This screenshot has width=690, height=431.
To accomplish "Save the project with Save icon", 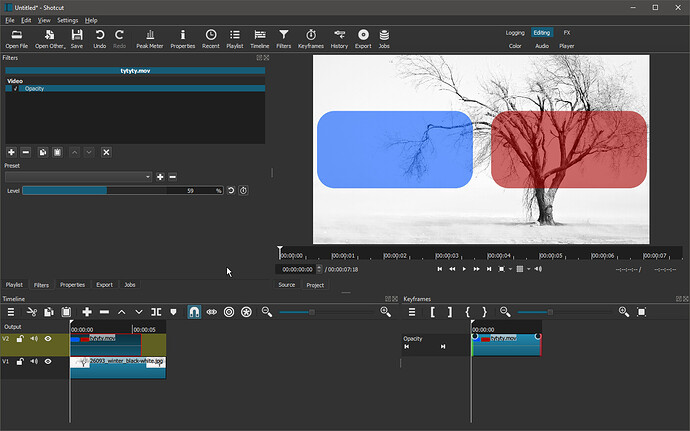I will 77,39.
